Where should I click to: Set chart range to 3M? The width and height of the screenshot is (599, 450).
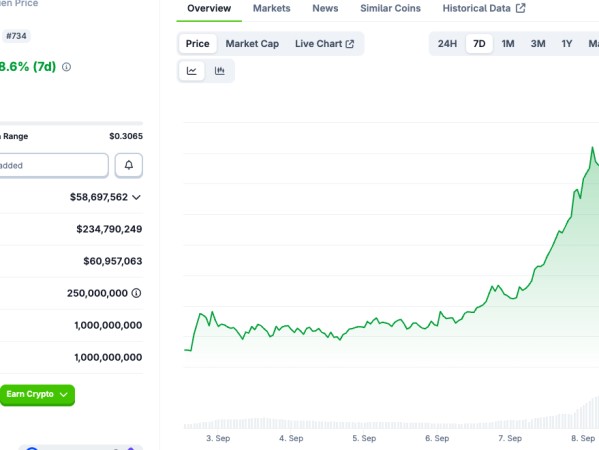[538, 44]
